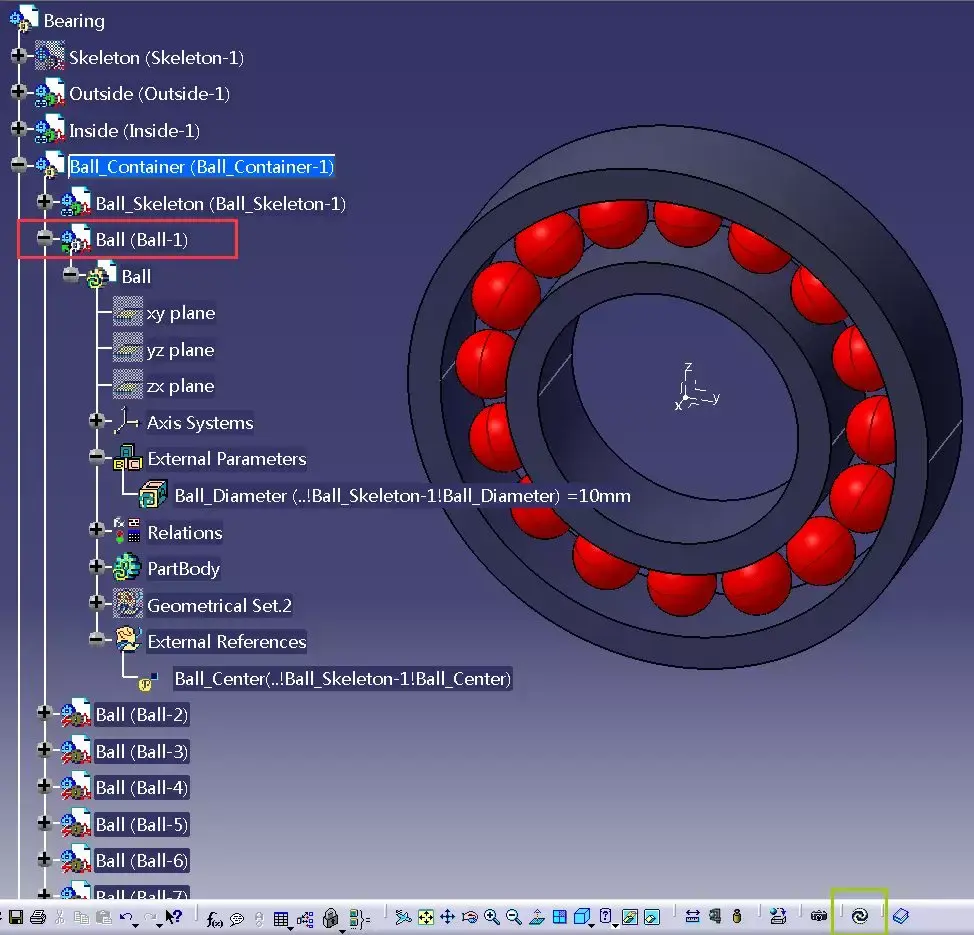The height and width of the screenshot is (935, 974).
Task: Switch to the Isometric View icon
Action: click(581, 913)
